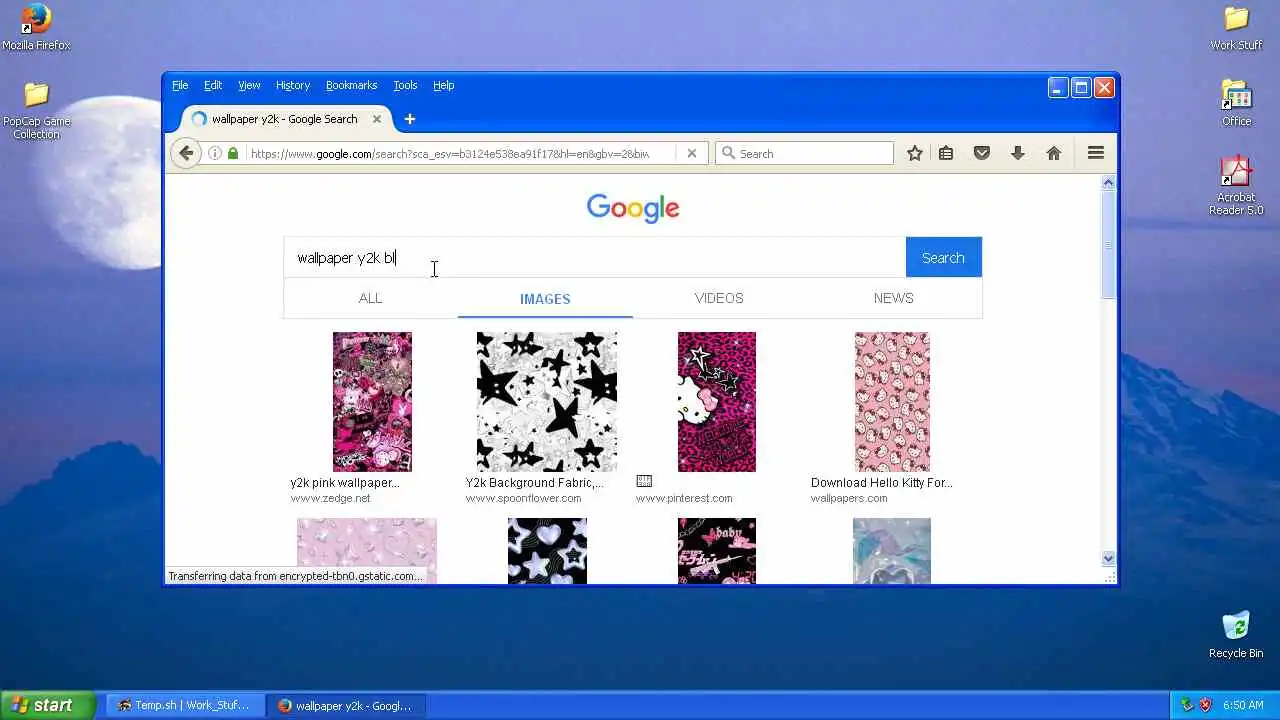
Task: Open the View menu
Action: [x=249, y=85]
